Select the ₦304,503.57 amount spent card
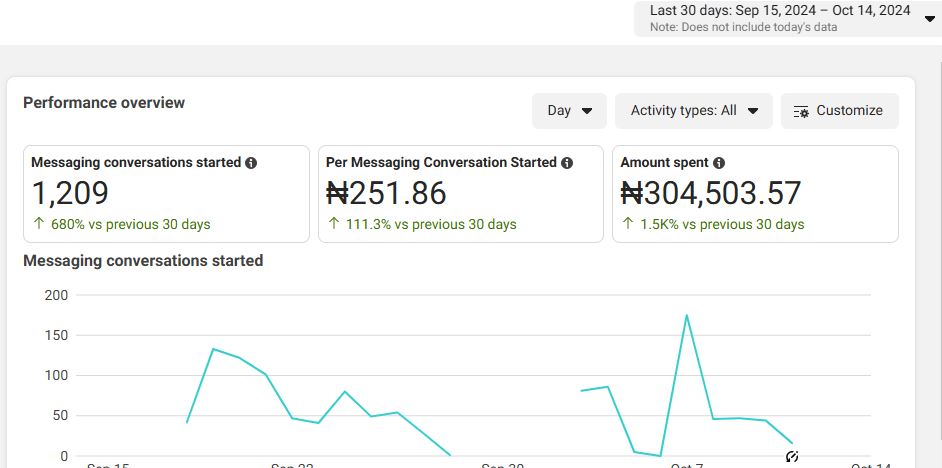 (x=755, y=194)
